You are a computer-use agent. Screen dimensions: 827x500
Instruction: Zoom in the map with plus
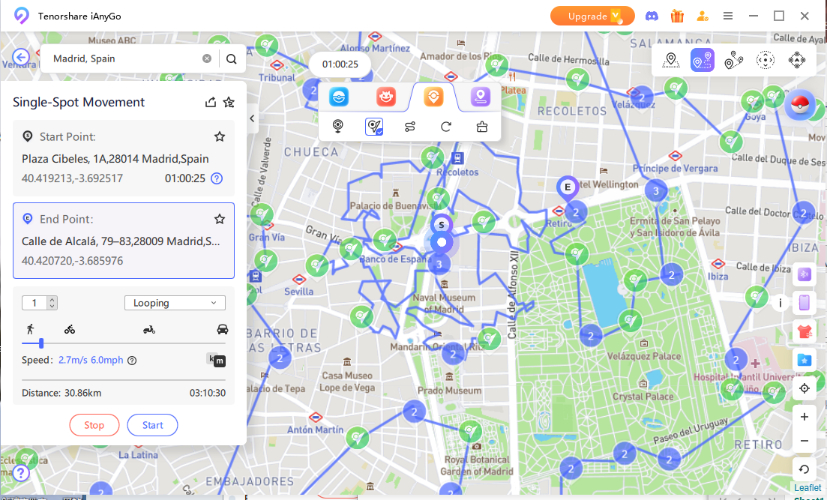click(804, 417)
